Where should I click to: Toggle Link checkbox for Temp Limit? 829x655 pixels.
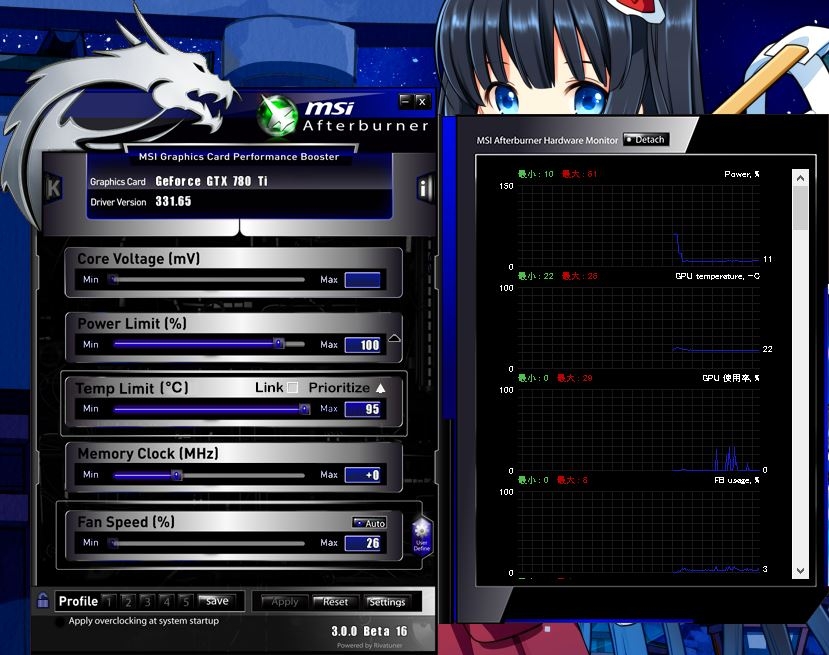(x=292, y=388)
